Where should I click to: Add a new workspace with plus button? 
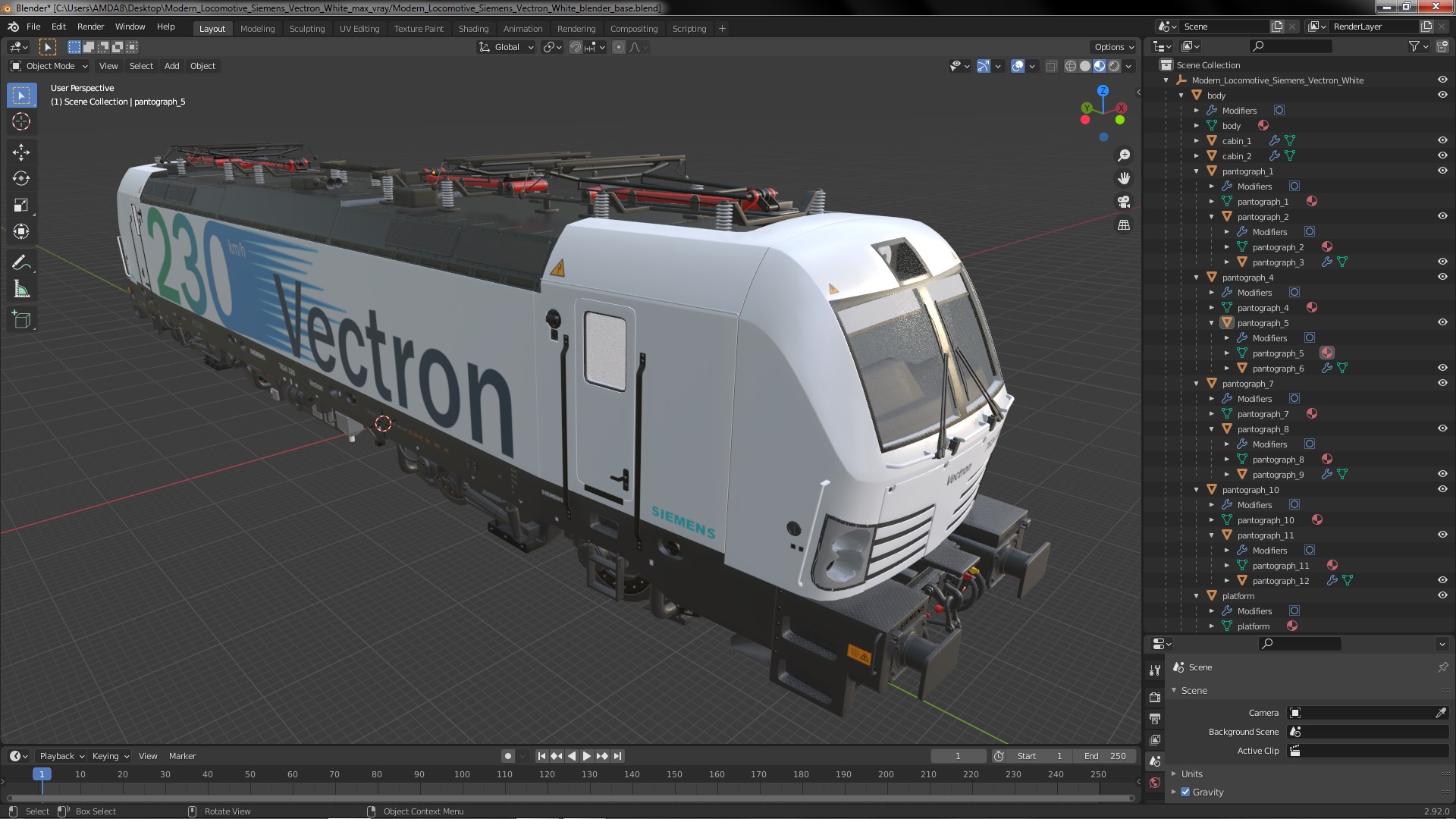point(722,29)
